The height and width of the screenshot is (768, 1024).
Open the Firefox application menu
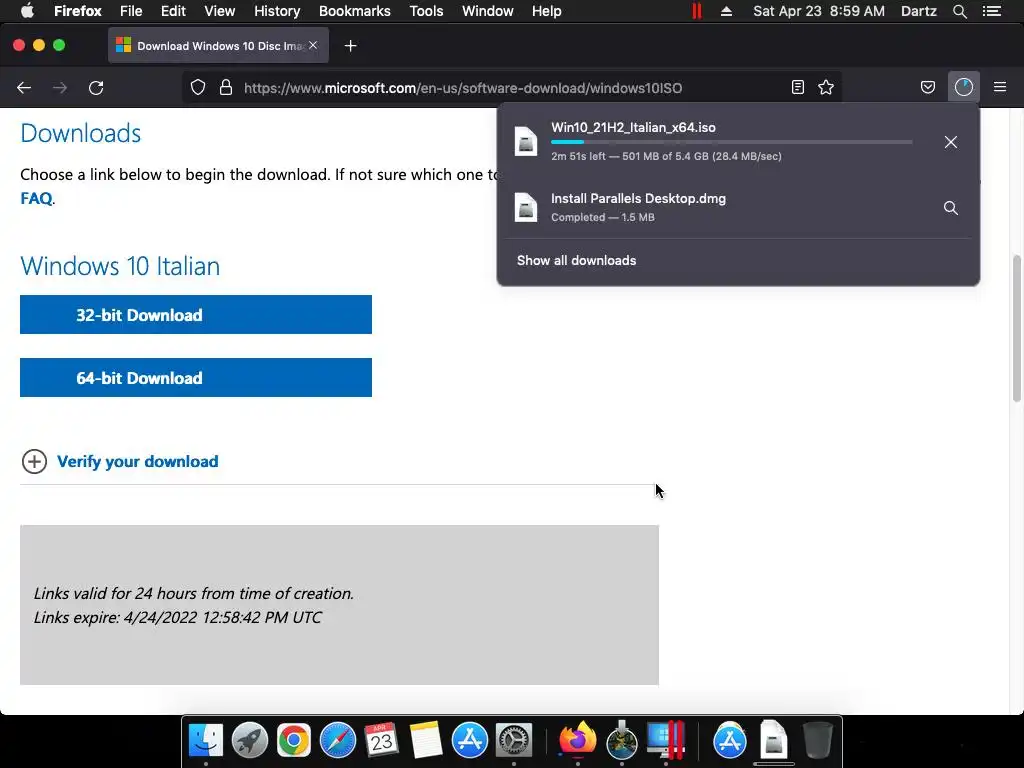[78, 11]
